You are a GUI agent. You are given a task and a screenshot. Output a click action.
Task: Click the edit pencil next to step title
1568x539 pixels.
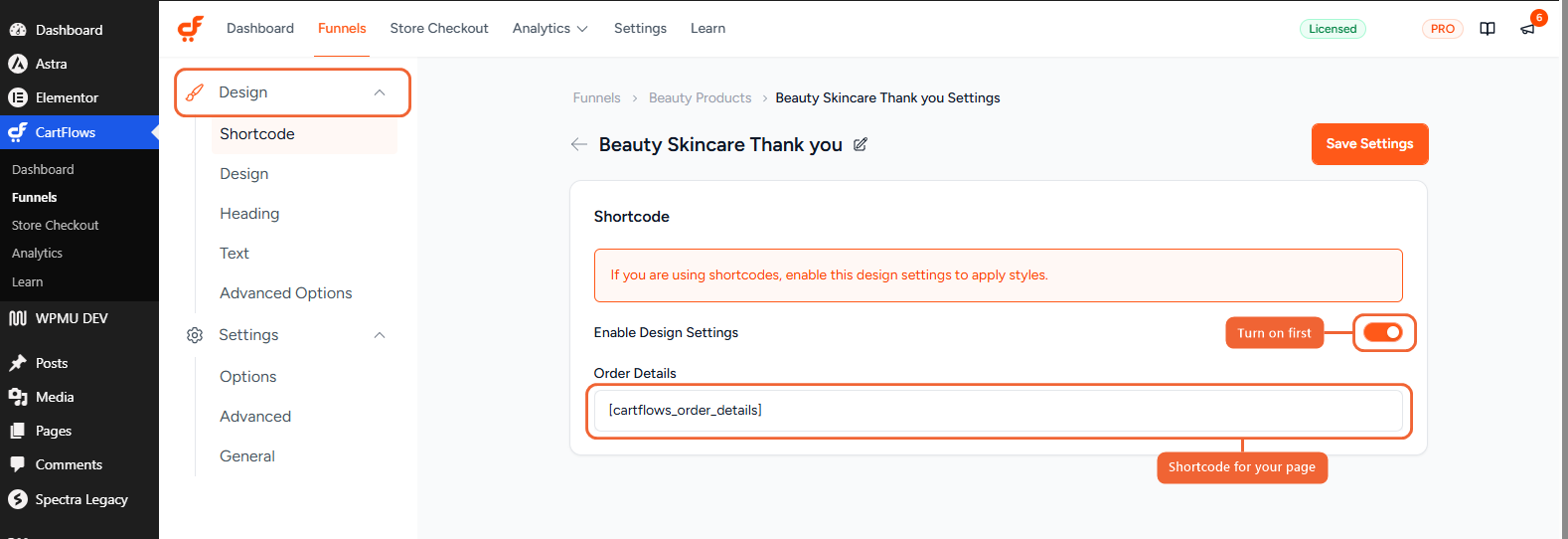(861, 144)
